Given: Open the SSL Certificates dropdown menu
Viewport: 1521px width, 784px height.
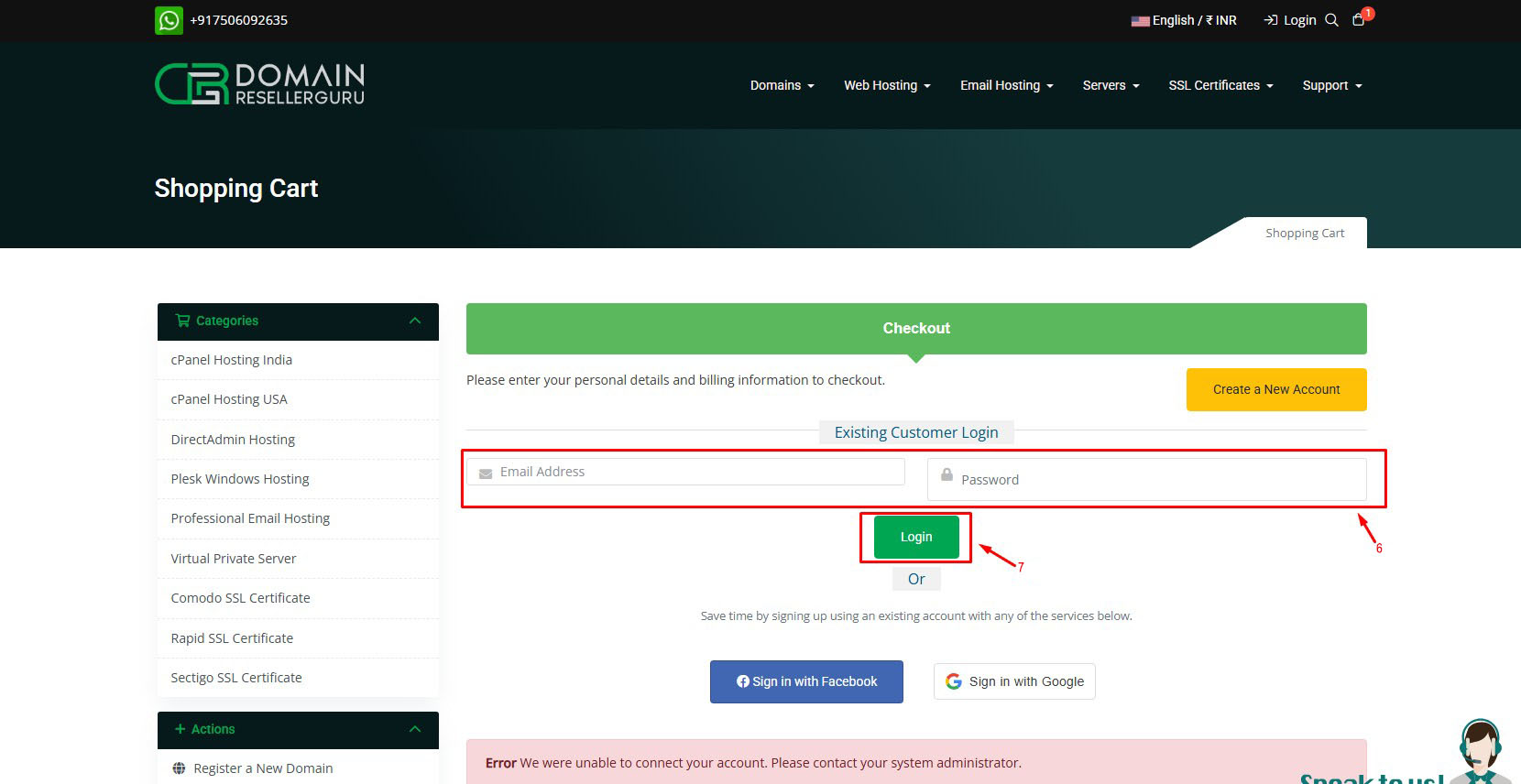Looking at the screenshot, I should pos(1220,85).
